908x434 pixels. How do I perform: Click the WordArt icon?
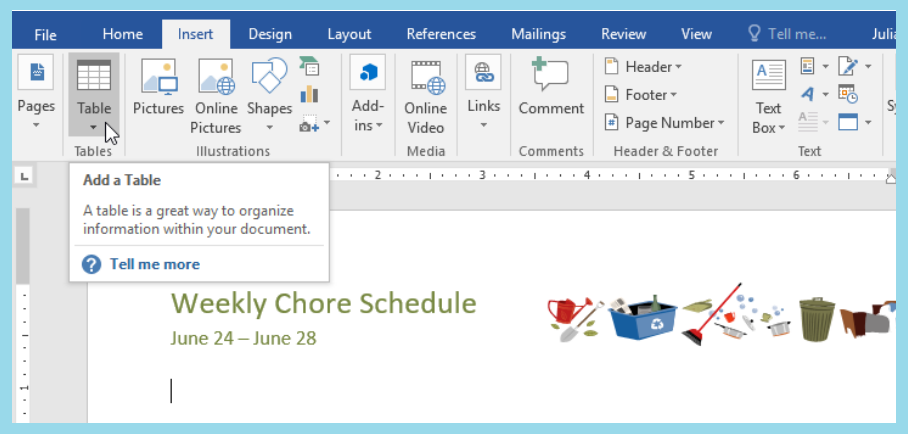pyautogui.click(x=808, y=94)
